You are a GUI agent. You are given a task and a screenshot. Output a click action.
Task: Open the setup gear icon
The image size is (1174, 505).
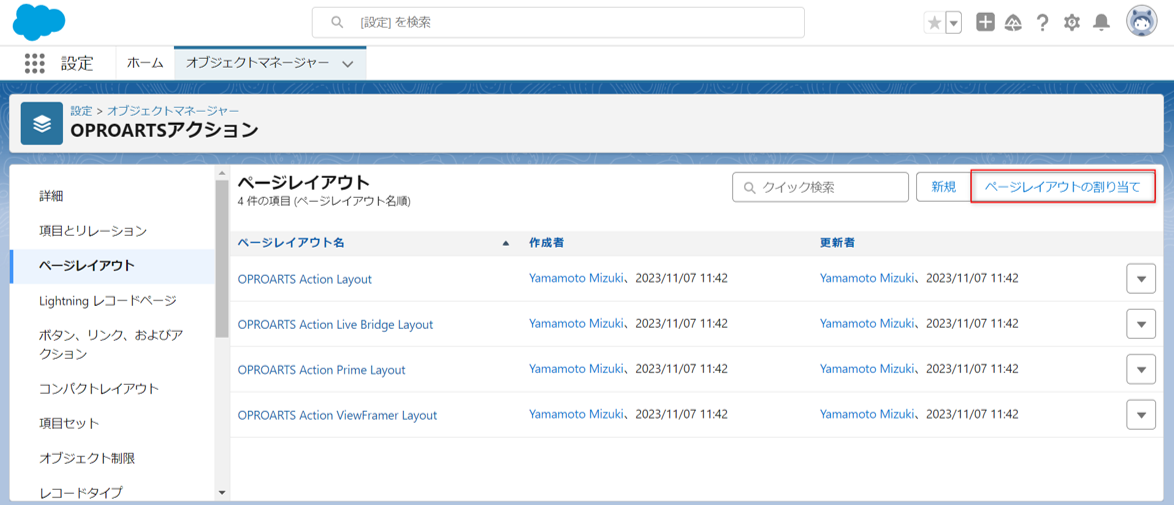click(x=1072, y=22)
